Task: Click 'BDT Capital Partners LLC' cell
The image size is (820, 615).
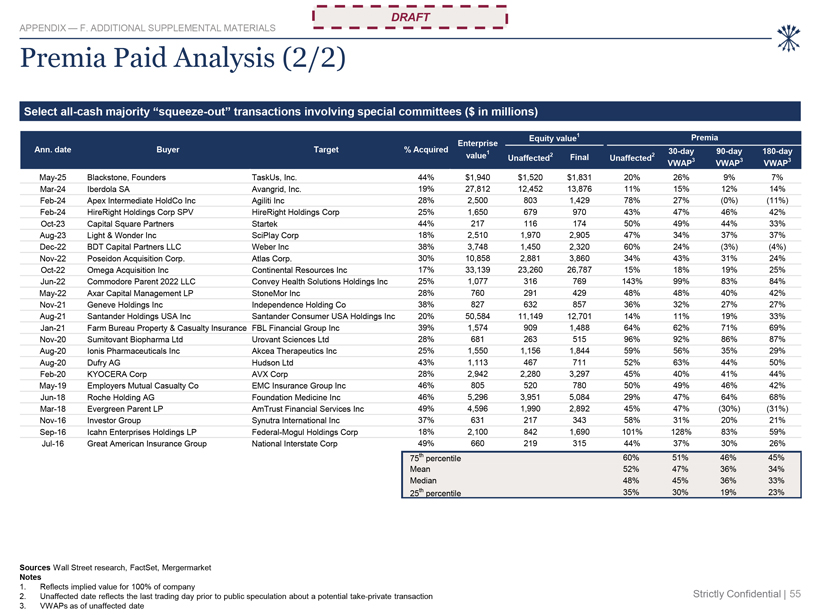Action: pos(134,247)
